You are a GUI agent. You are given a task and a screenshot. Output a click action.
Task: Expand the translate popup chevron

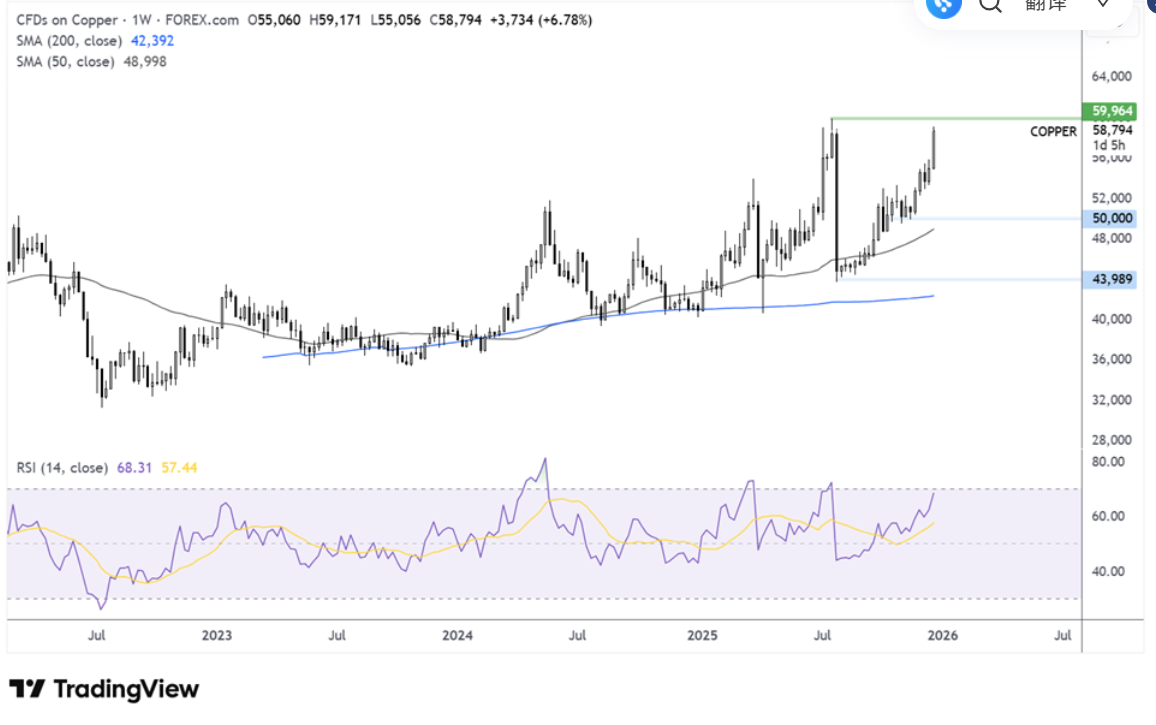tap(1103, 5)
